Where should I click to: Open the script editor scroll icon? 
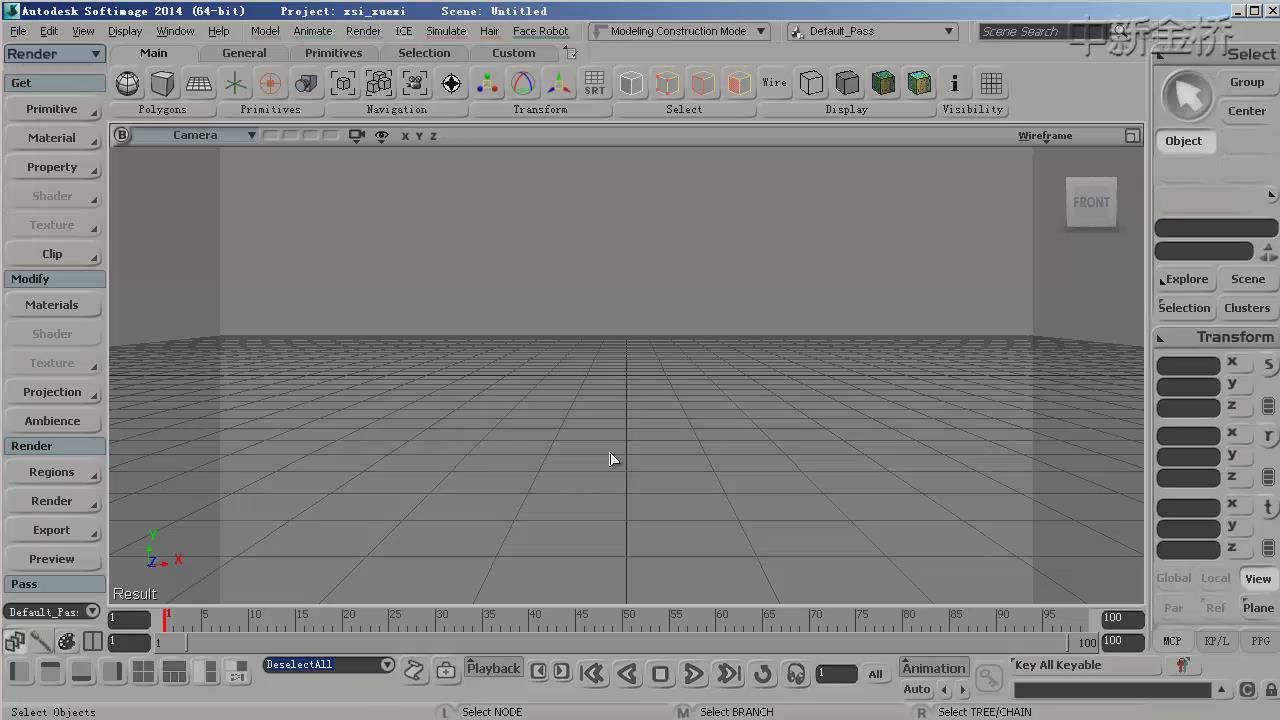click(x=414, y=670)
